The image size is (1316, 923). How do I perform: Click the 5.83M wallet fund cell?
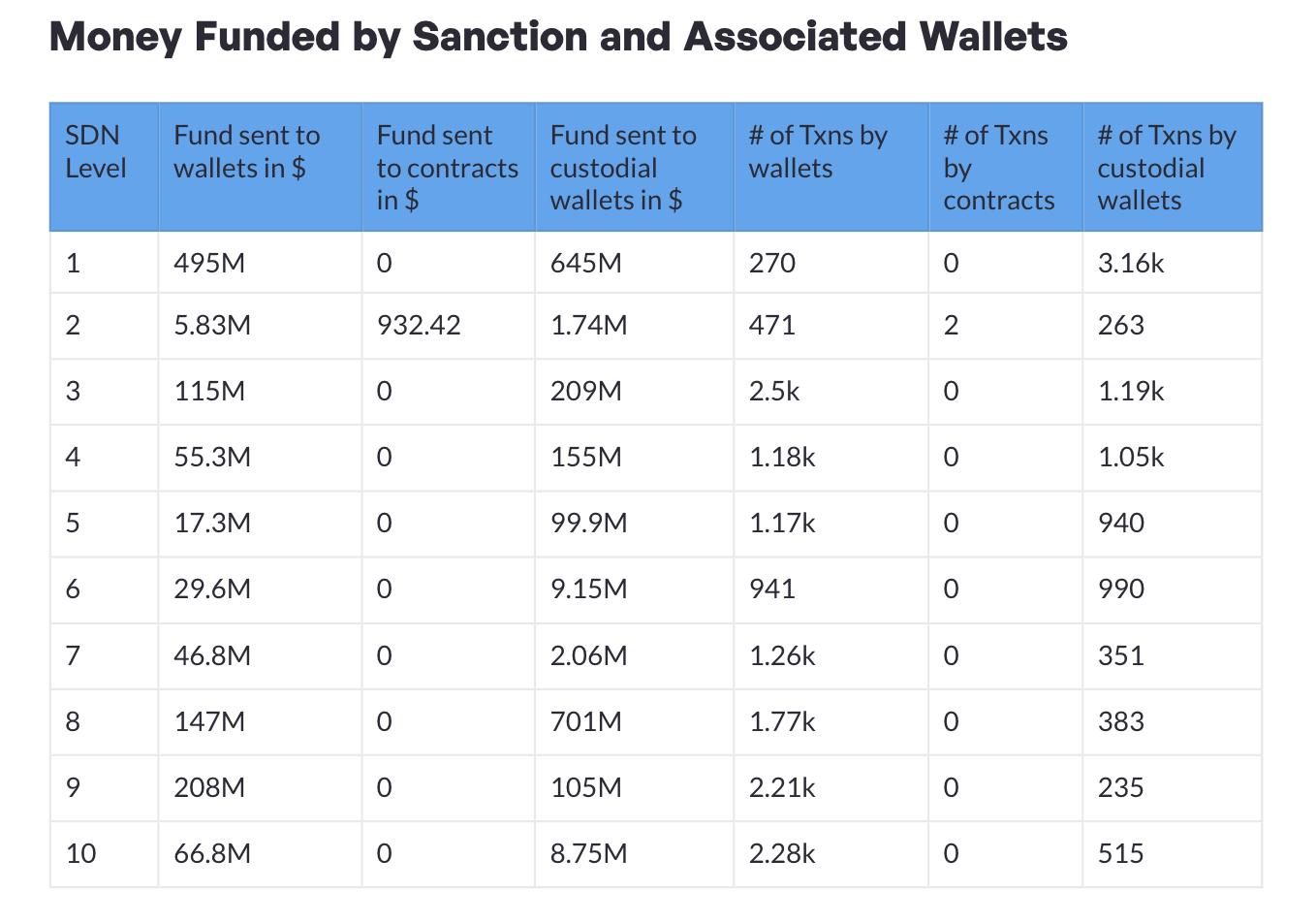click(x=212, y=326)
